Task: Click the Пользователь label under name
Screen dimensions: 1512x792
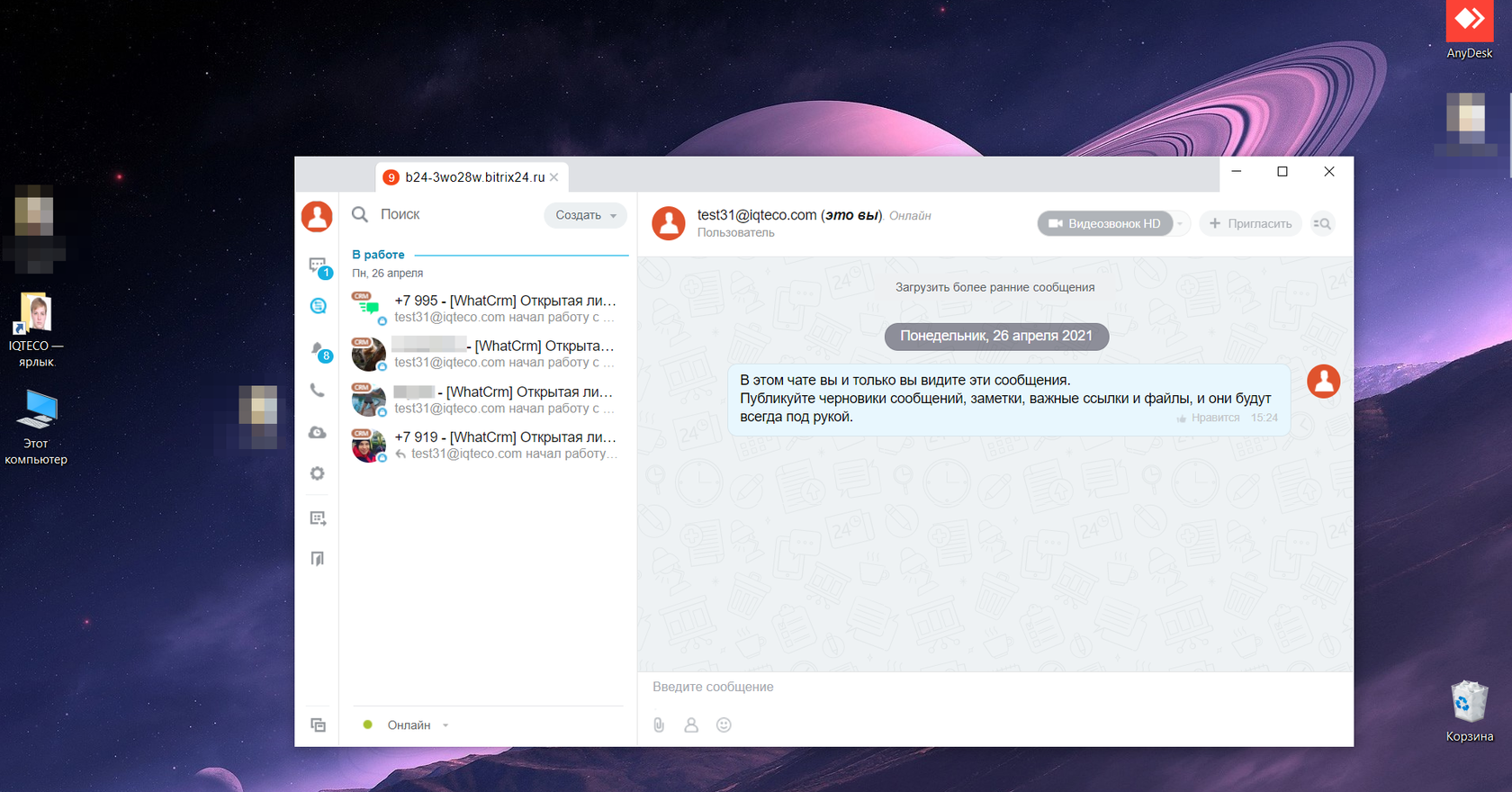Action: (735, 232)
